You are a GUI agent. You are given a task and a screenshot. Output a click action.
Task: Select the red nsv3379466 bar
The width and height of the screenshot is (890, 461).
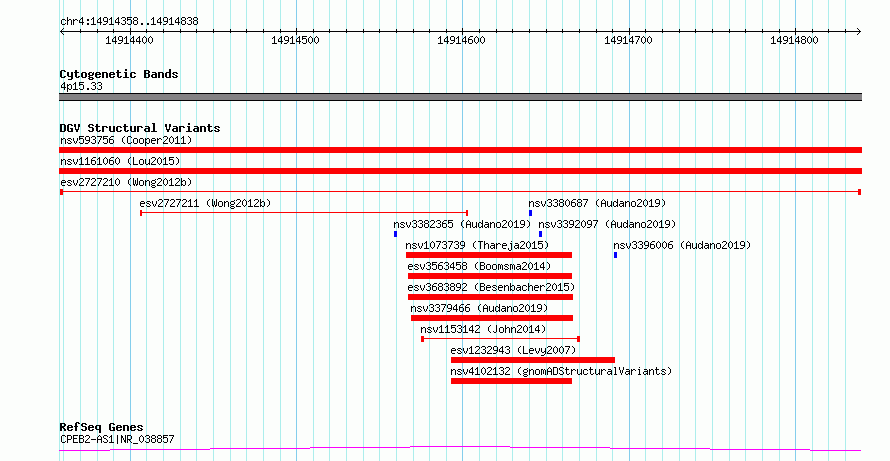[x=492, y=318]
